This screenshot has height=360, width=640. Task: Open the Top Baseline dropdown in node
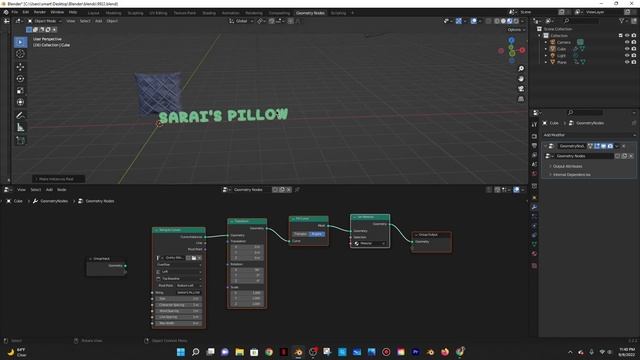click(179, 278)
